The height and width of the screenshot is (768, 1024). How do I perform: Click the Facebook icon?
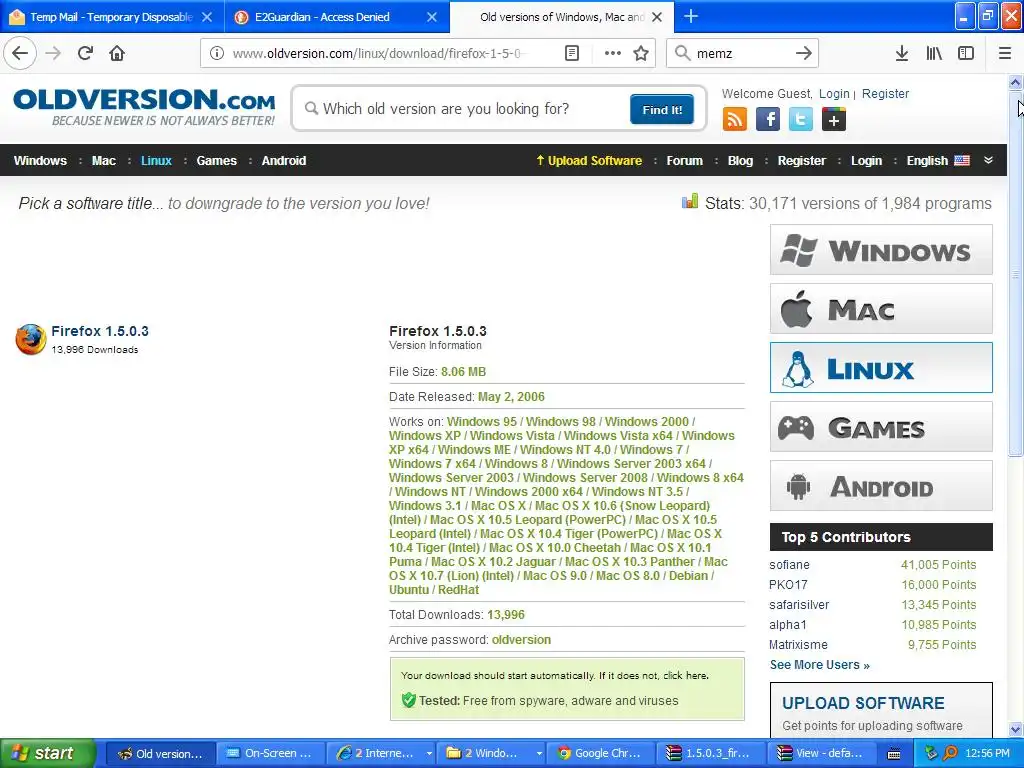coord(767,120)
